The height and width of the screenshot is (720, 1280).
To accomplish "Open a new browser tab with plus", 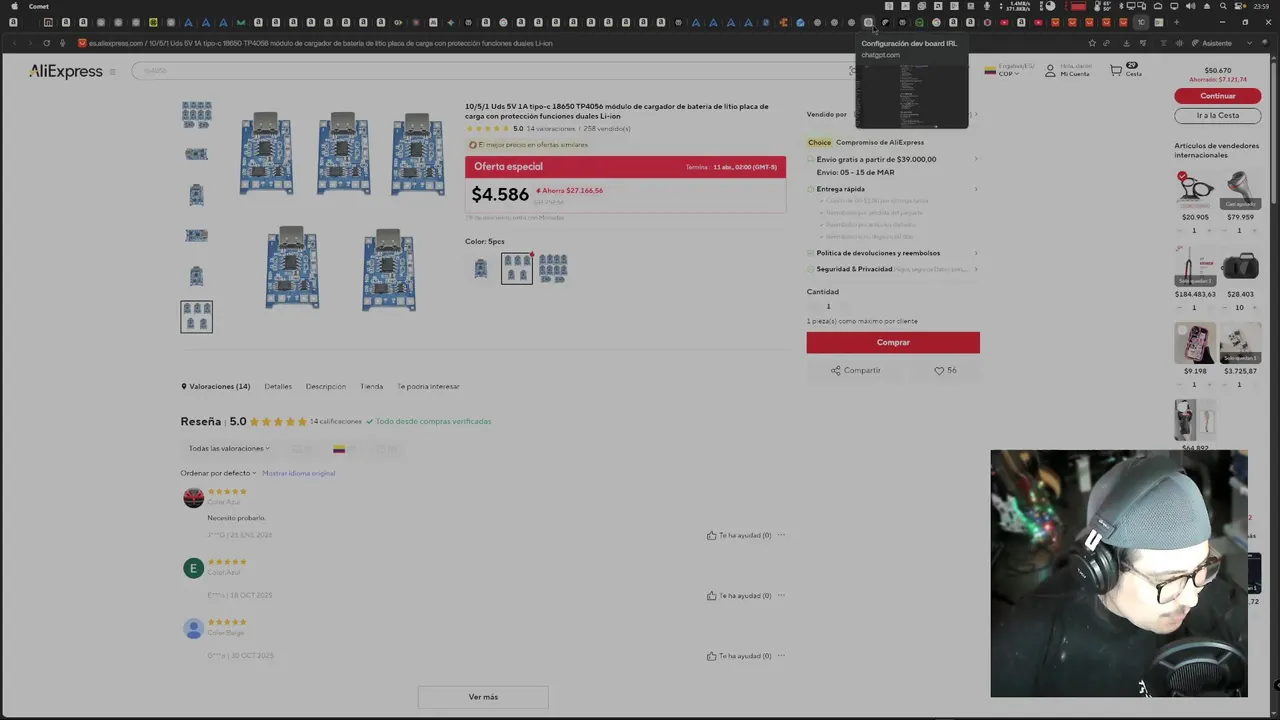I will tap(1176, 22).
